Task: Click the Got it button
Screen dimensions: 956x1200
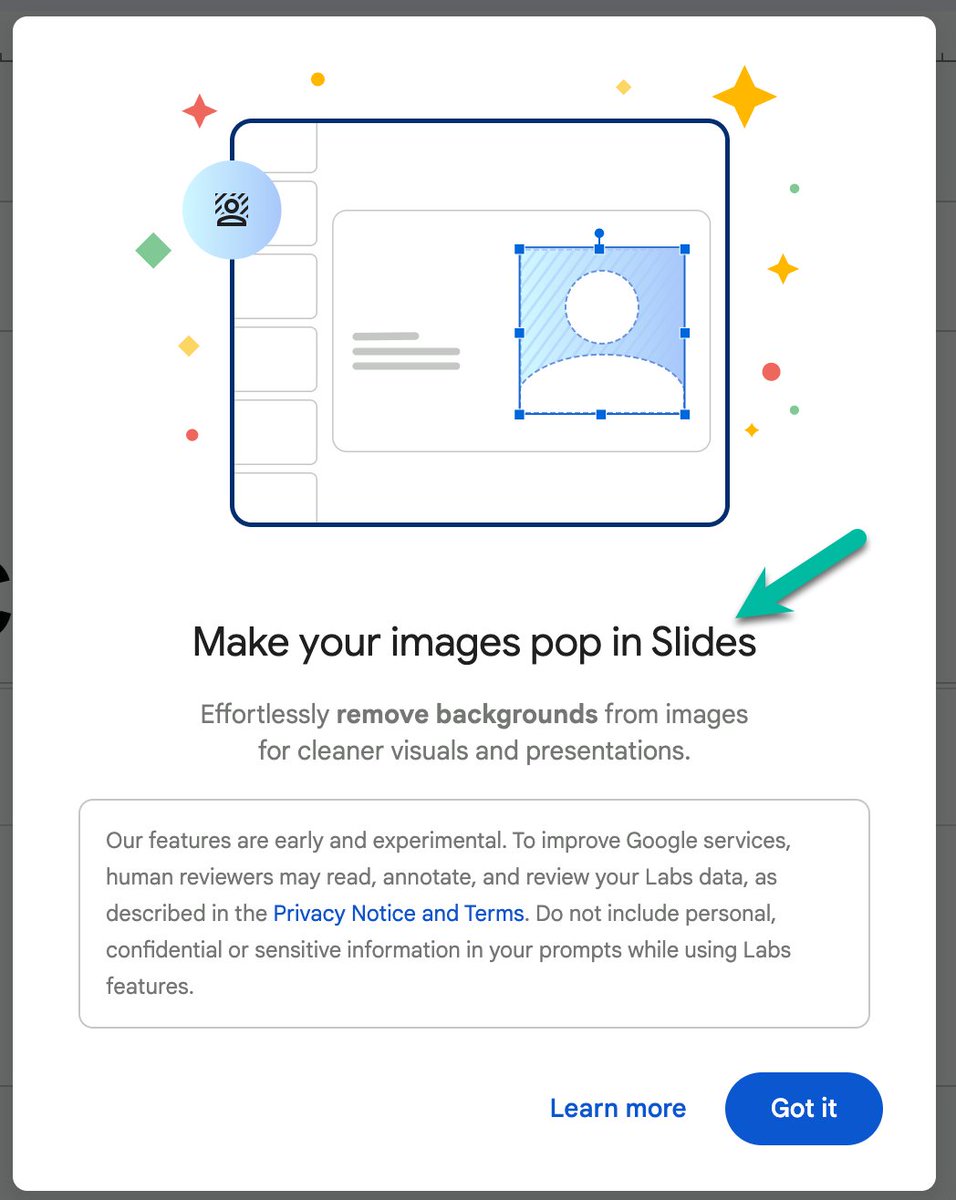Action: [803, 1108]
